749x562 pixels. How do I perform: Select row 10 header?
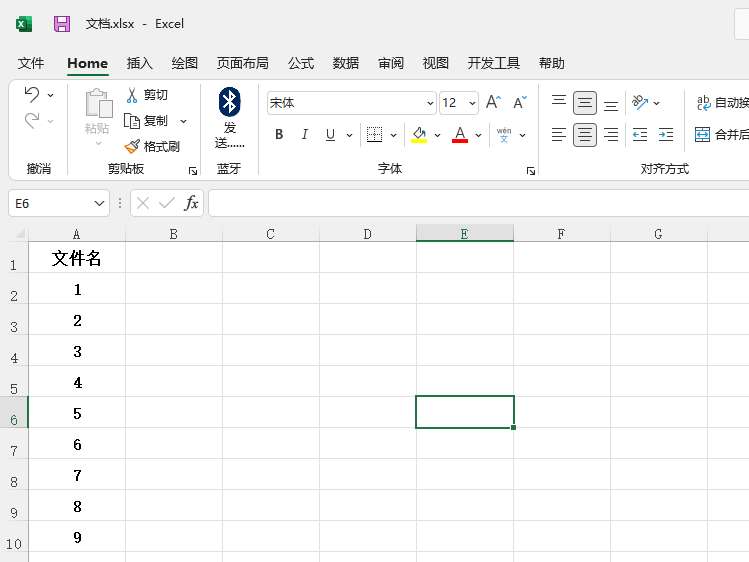(14, 537)
